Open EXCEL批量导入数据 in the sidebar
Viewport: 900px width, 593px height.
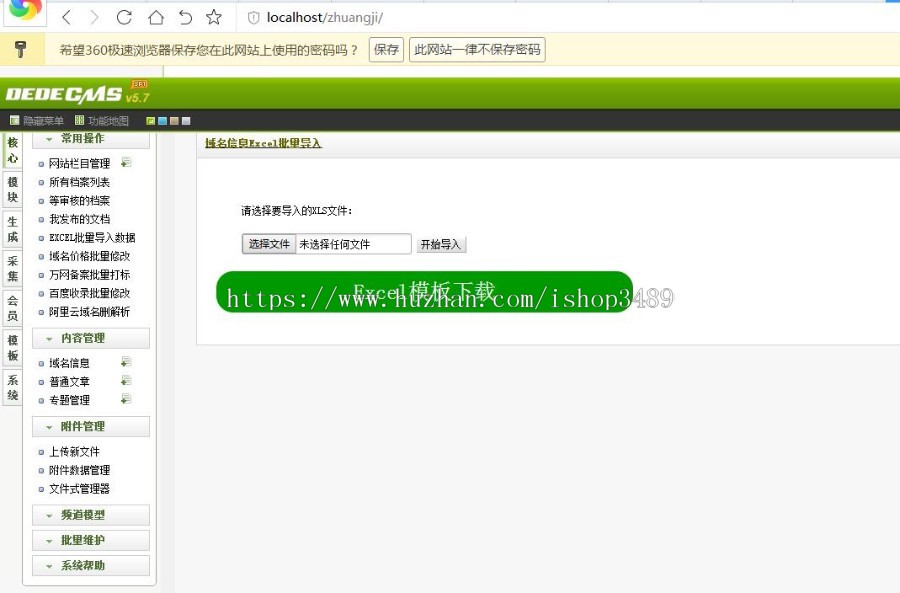[92, 238]
